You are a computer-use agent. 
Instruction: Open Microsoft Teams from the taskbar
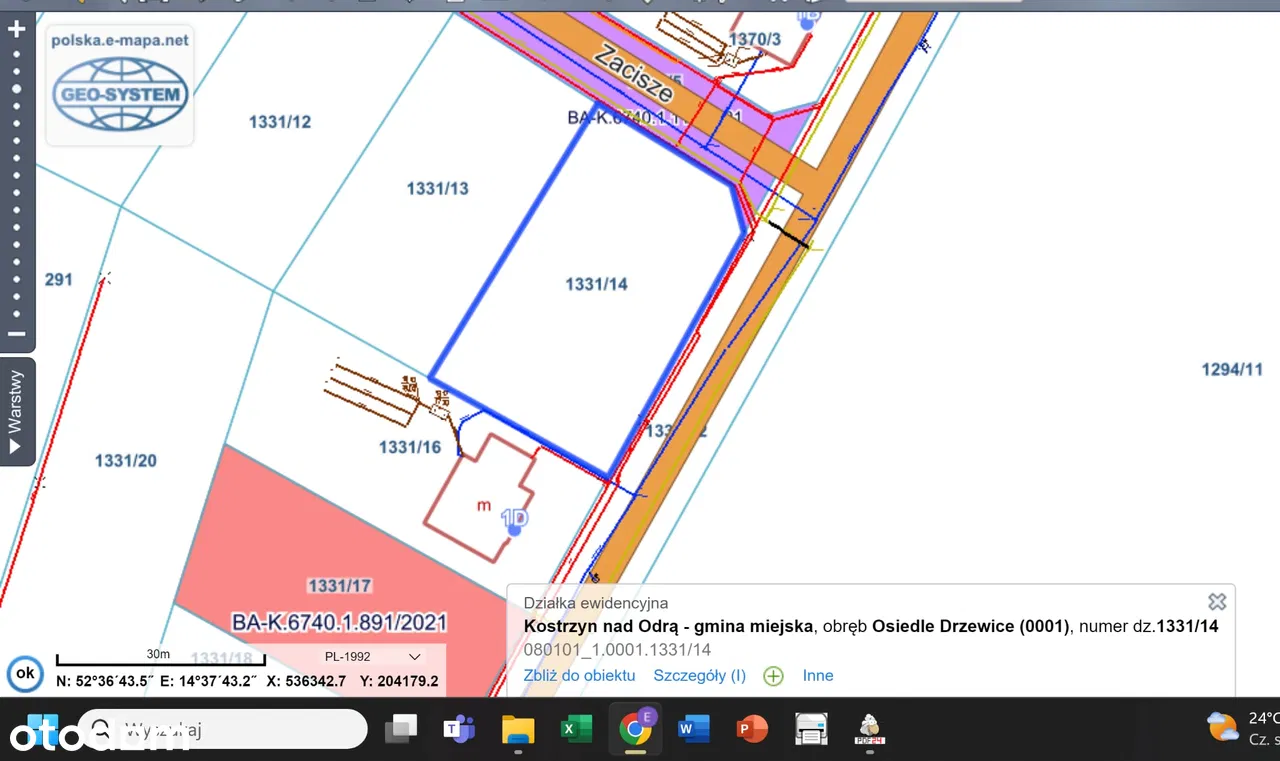coord(459,729)
